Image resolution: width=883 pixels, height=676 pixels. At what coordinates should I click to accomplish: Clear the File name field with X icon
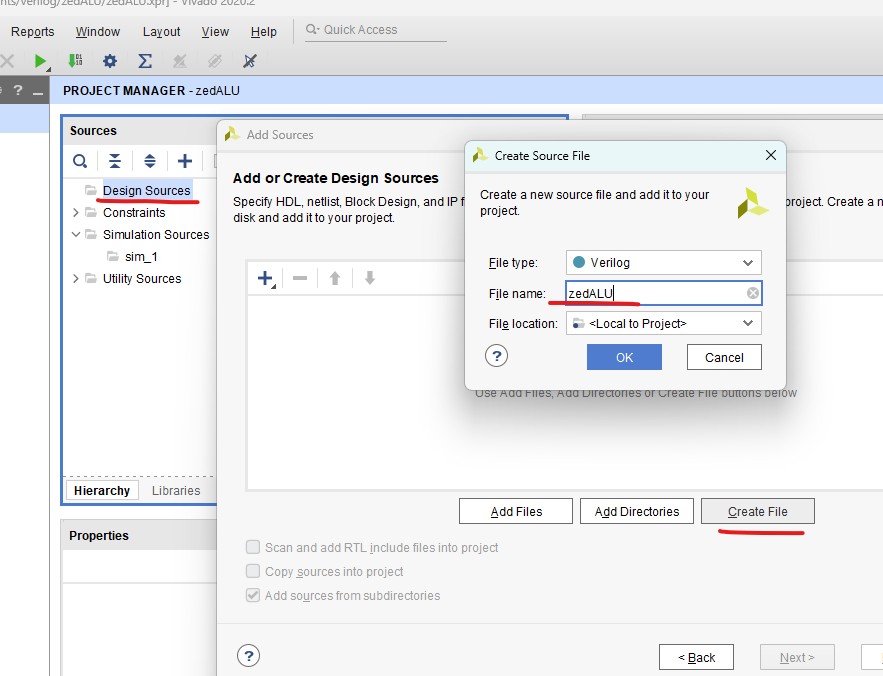coord(752,293)
